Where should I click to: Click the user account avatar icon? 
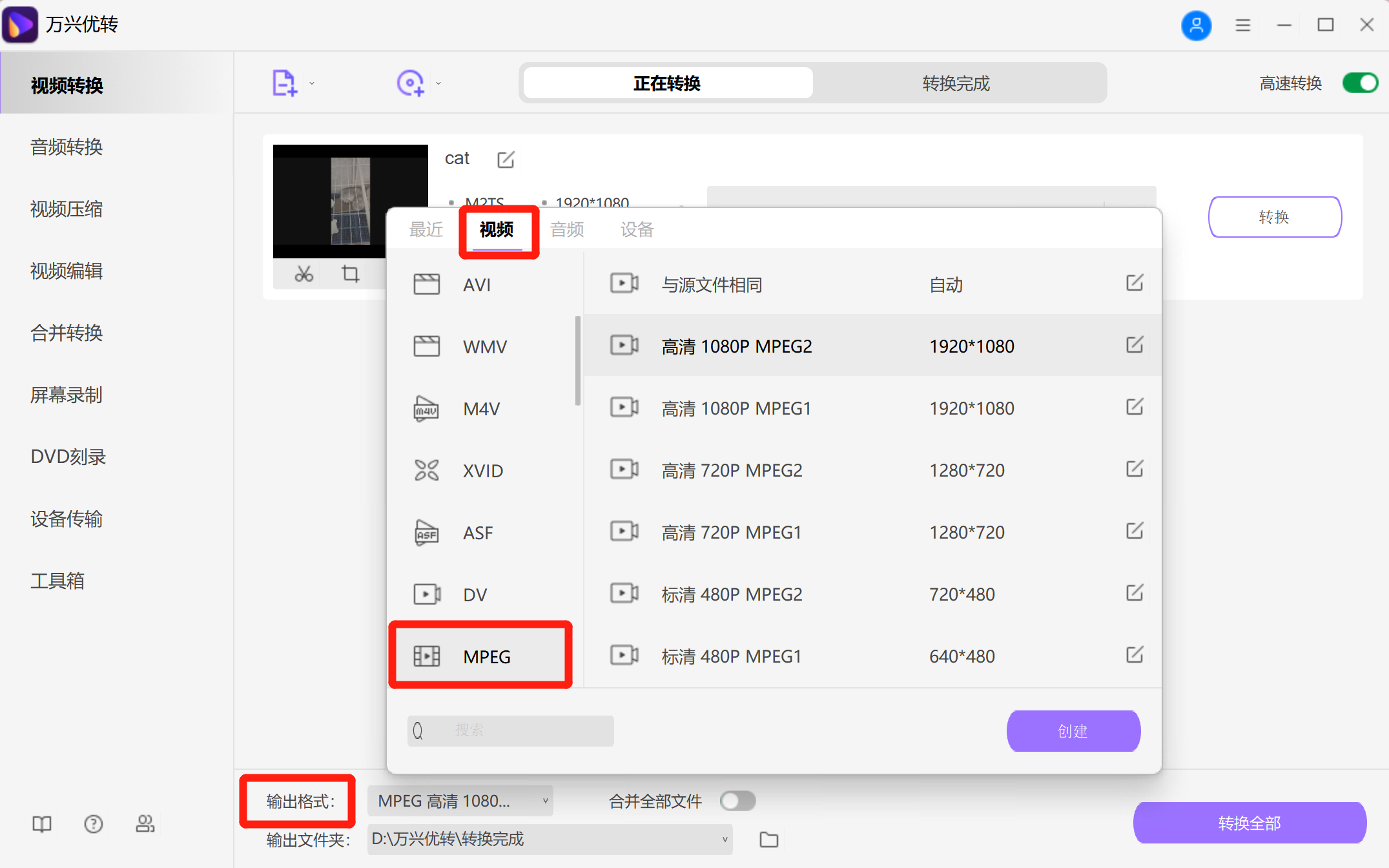tap(1197, 25)
